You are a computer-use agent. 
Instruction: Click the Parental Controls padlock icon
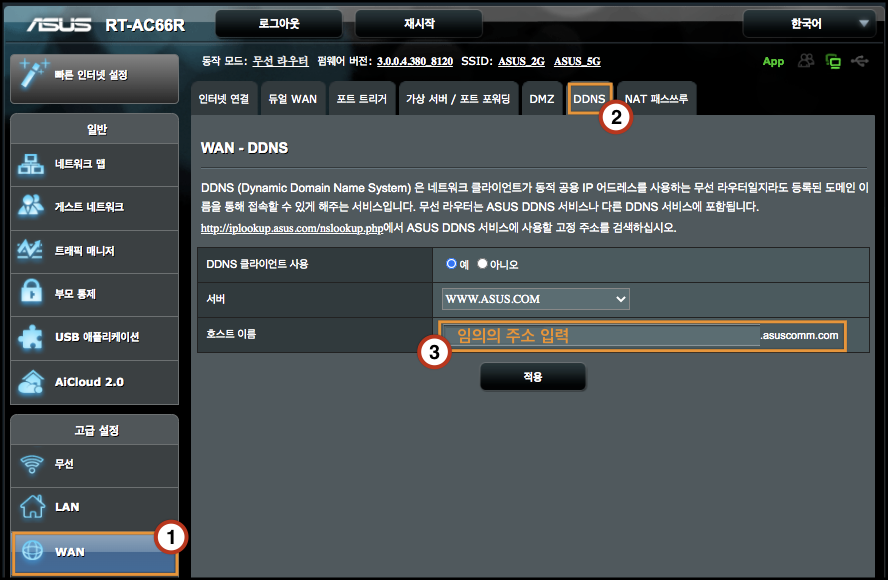(31, 293)
